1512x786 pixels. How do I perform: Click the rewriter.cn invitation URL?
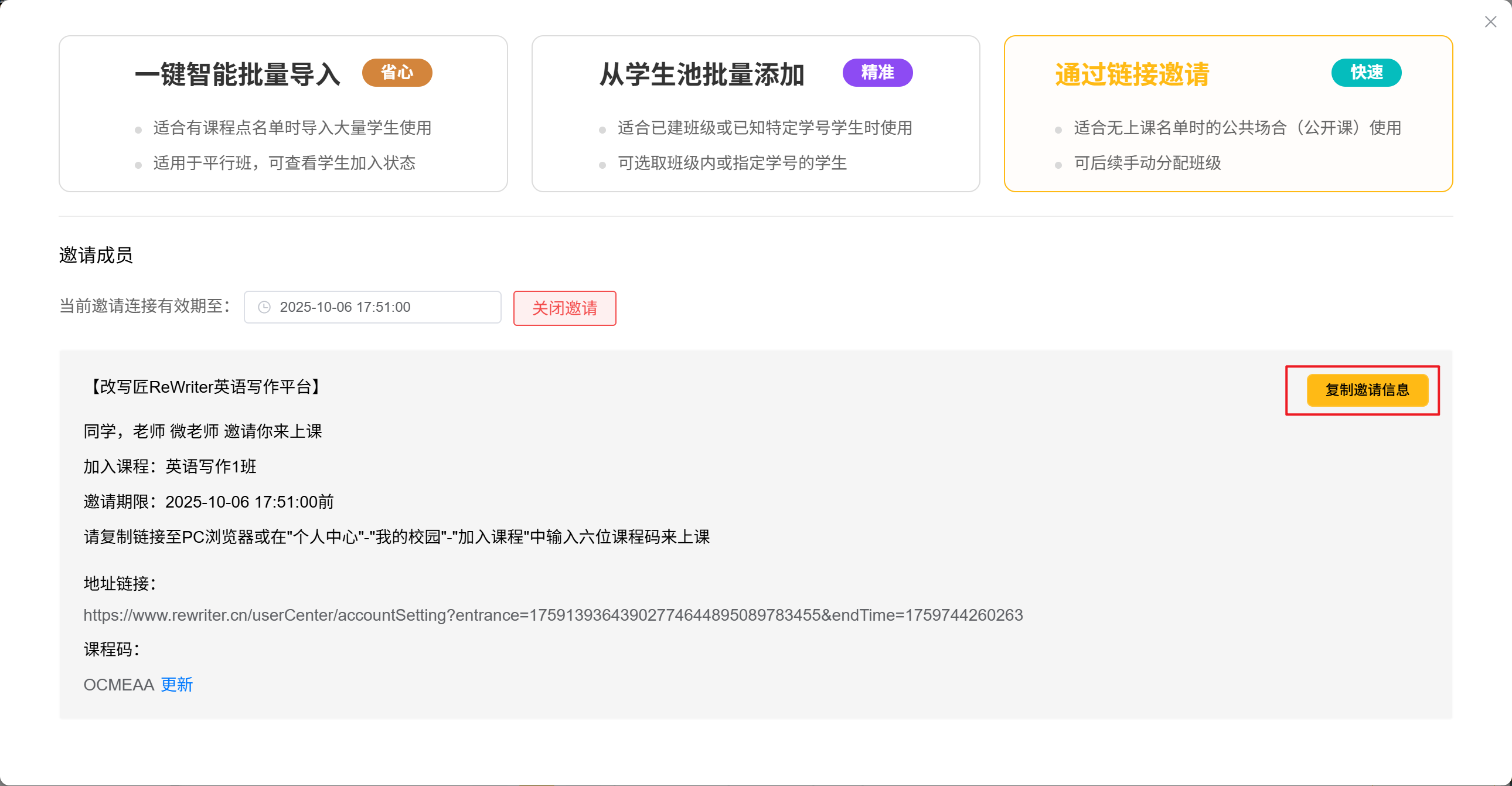552,615
